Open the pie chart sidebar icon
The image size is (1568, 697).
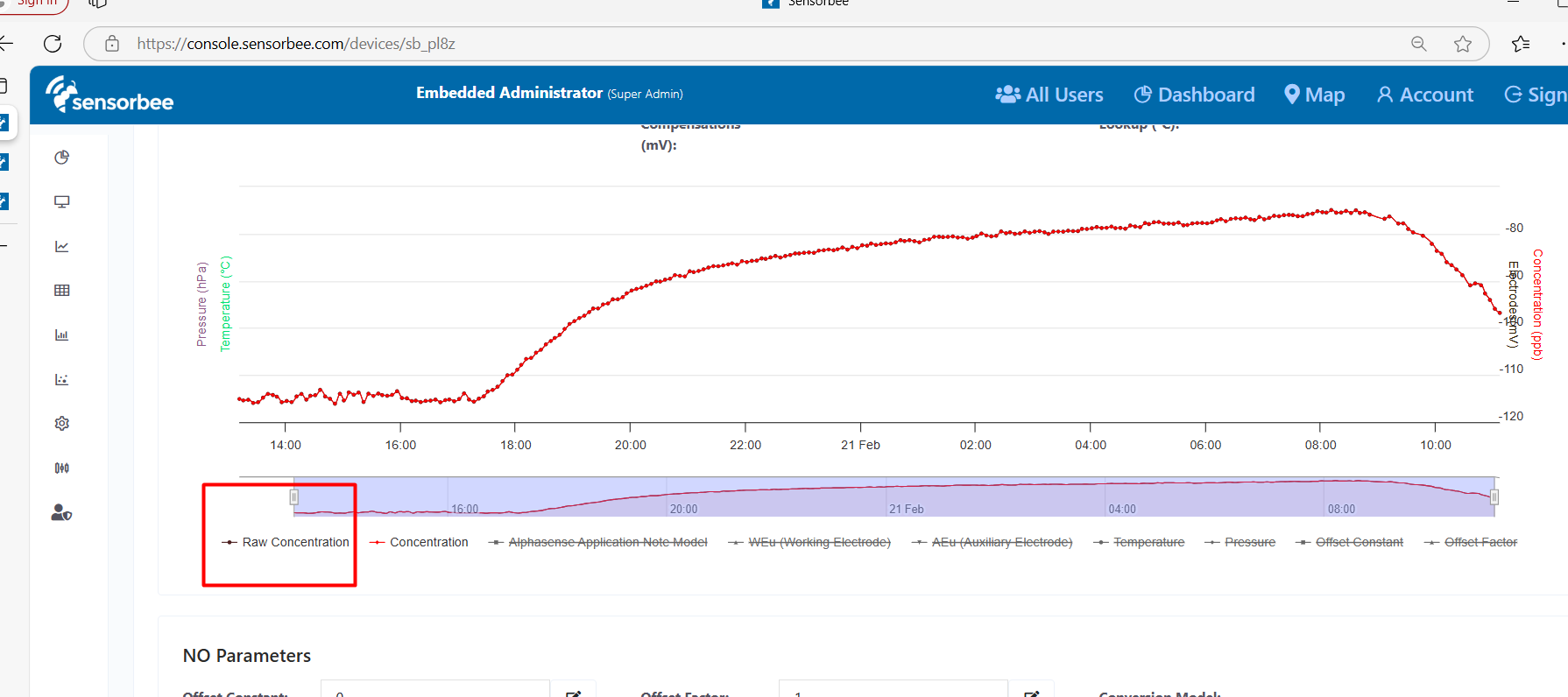(x=61, y=158)
